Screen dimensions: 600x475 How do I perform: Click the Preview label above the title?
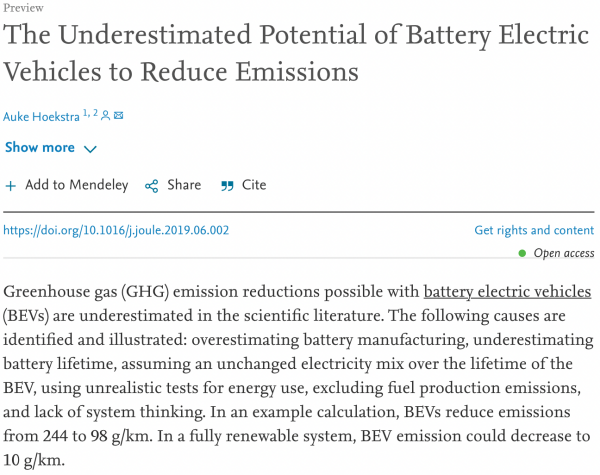coord(24,7)
